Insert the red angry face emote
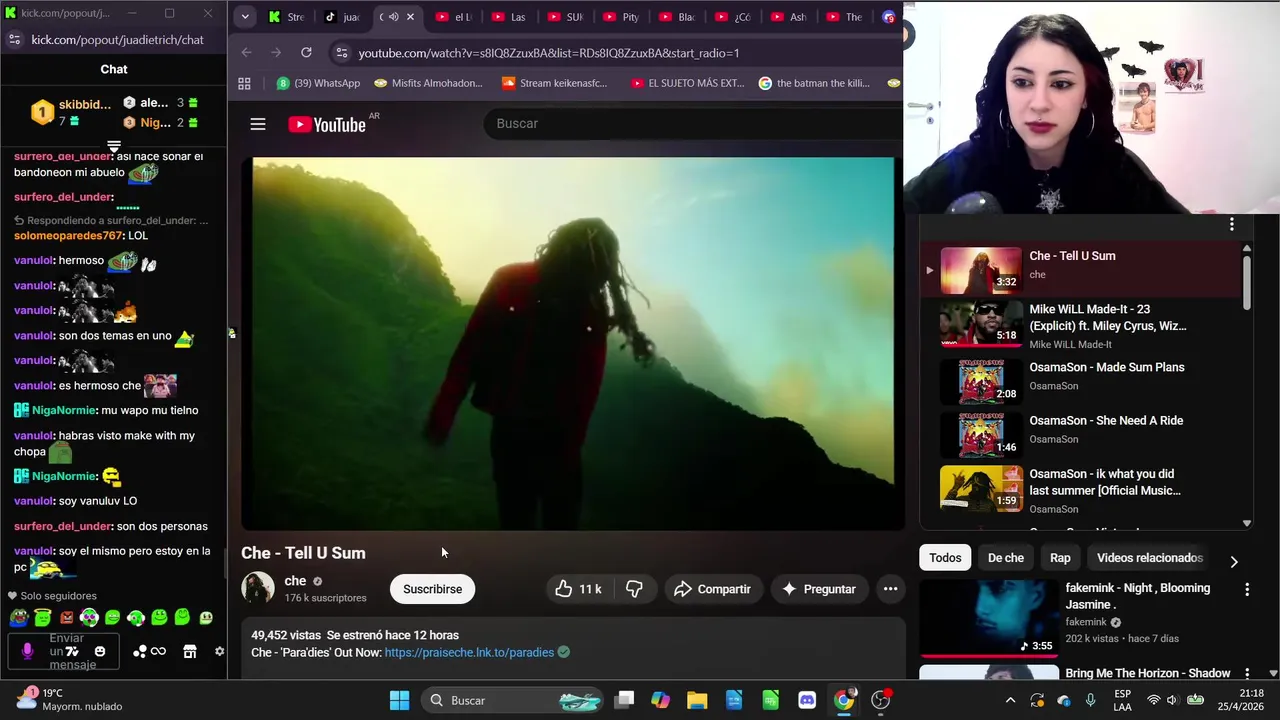 tap(66, 618)
